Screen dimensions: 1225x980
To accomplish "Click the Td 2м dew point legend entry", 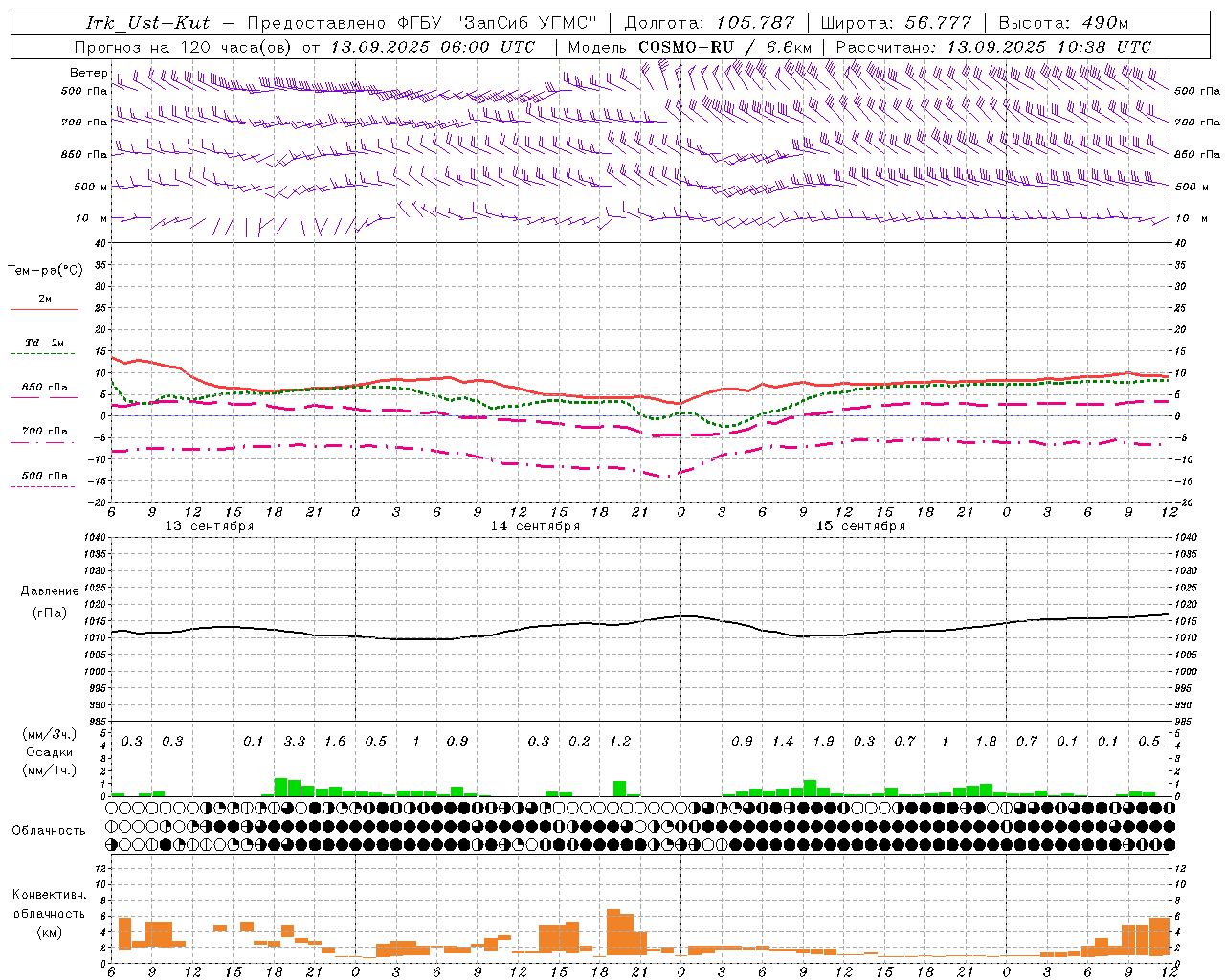I will (45, 343).
